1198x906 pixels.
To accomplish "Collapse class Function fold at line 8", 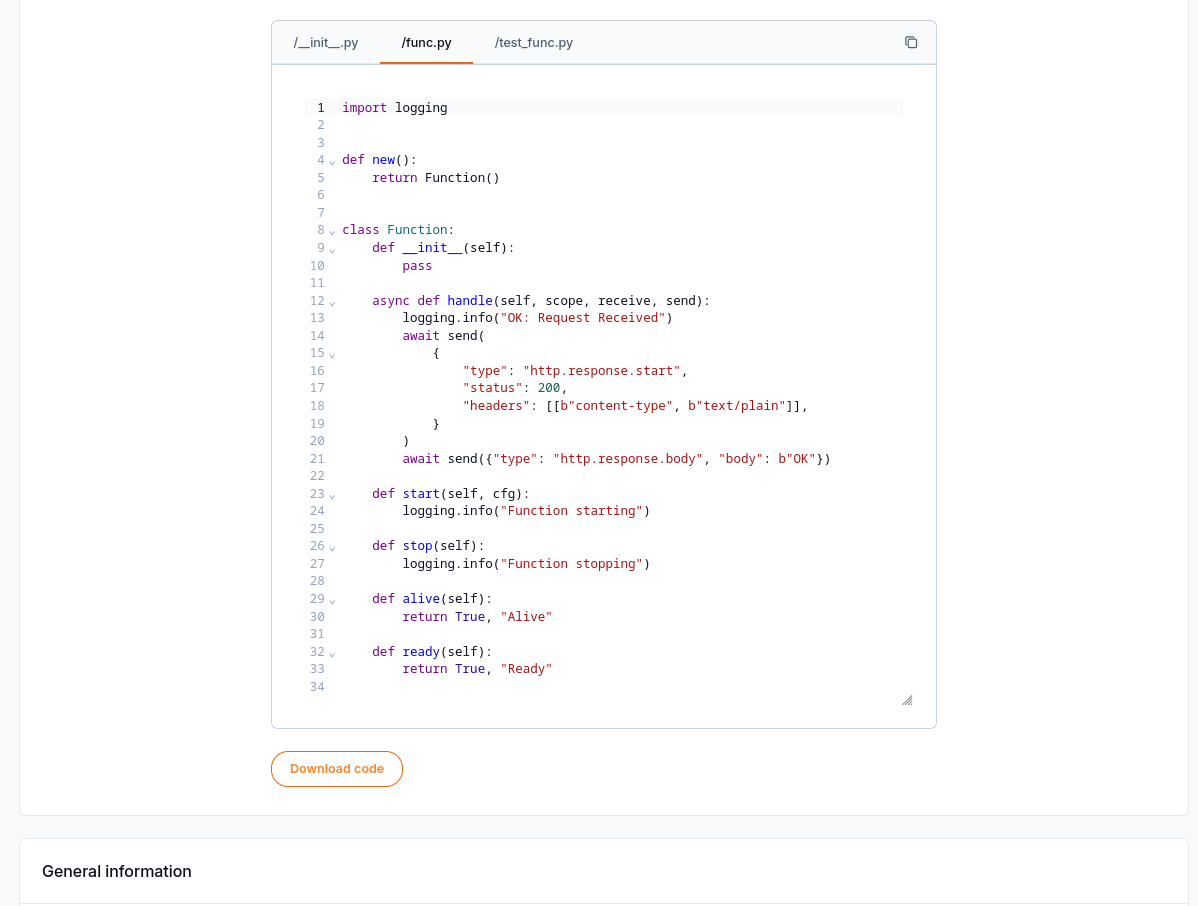I will point(332,231).
